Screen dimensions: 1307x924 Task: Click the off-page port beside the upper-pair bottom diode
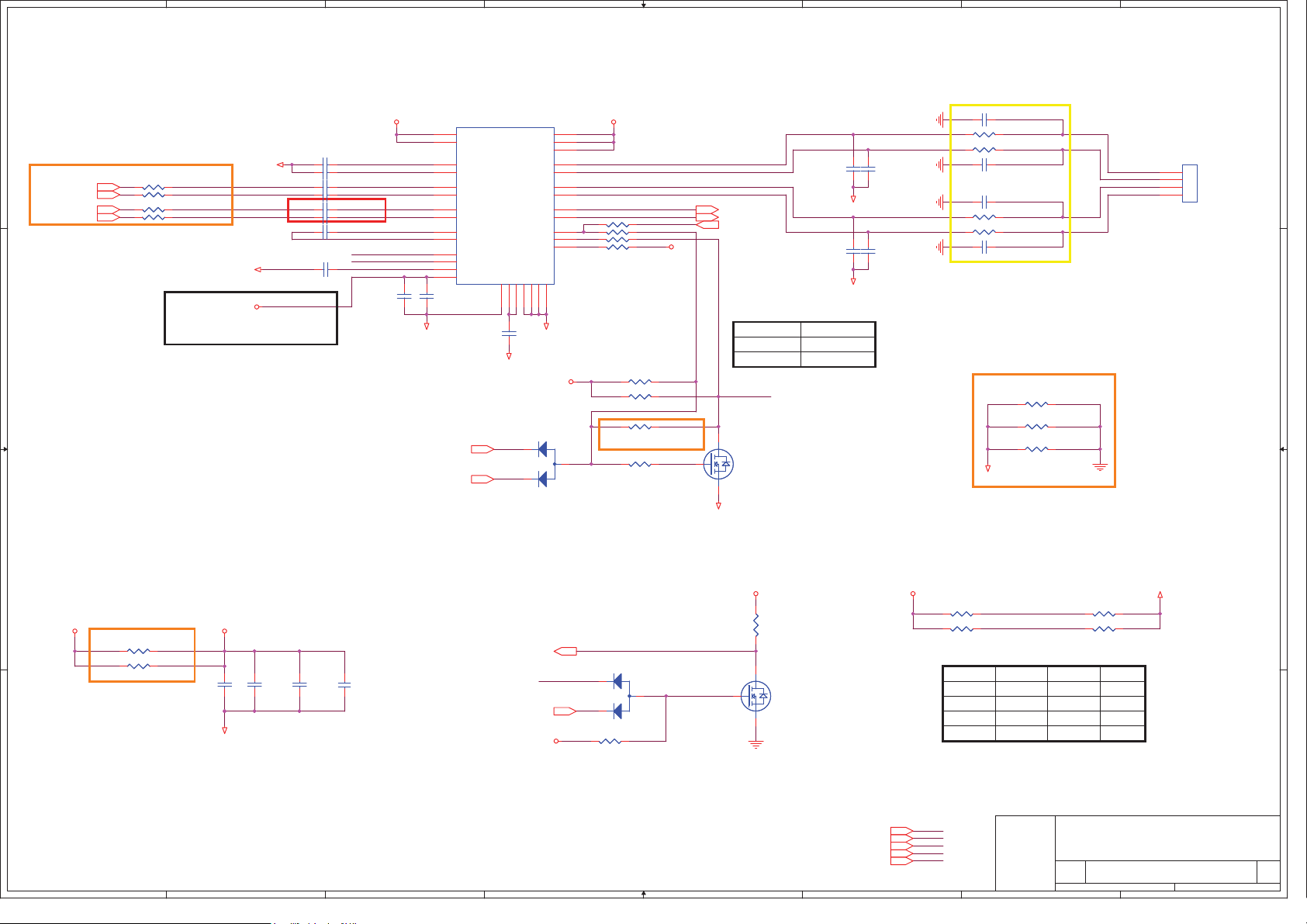click(482, 479)
